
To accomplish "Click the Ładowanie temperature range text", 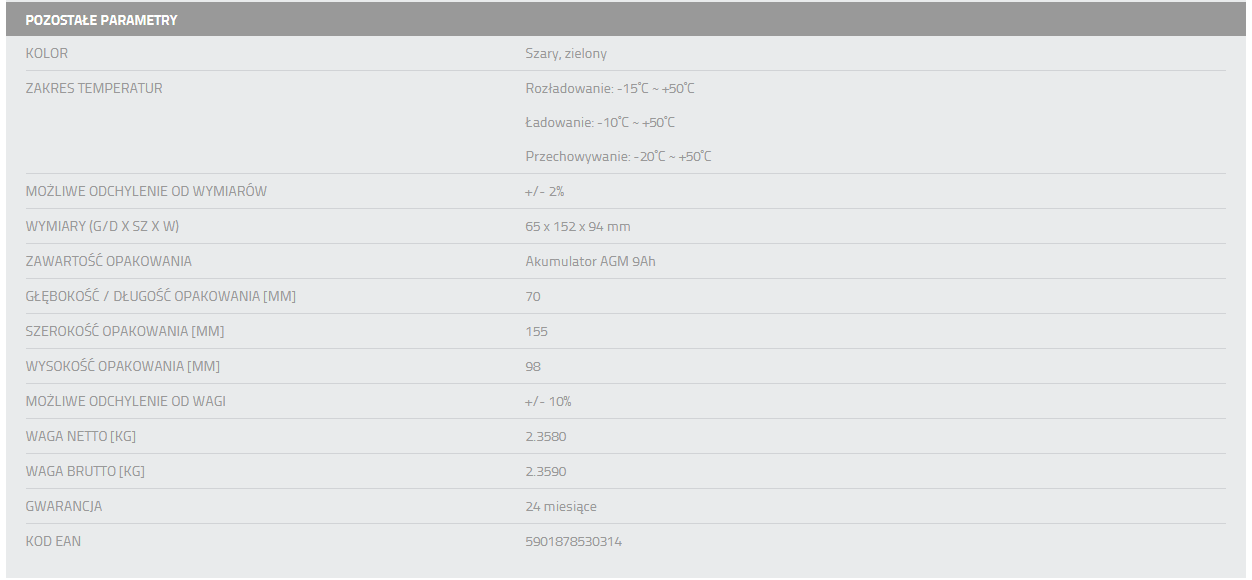I will pos(600,122).
